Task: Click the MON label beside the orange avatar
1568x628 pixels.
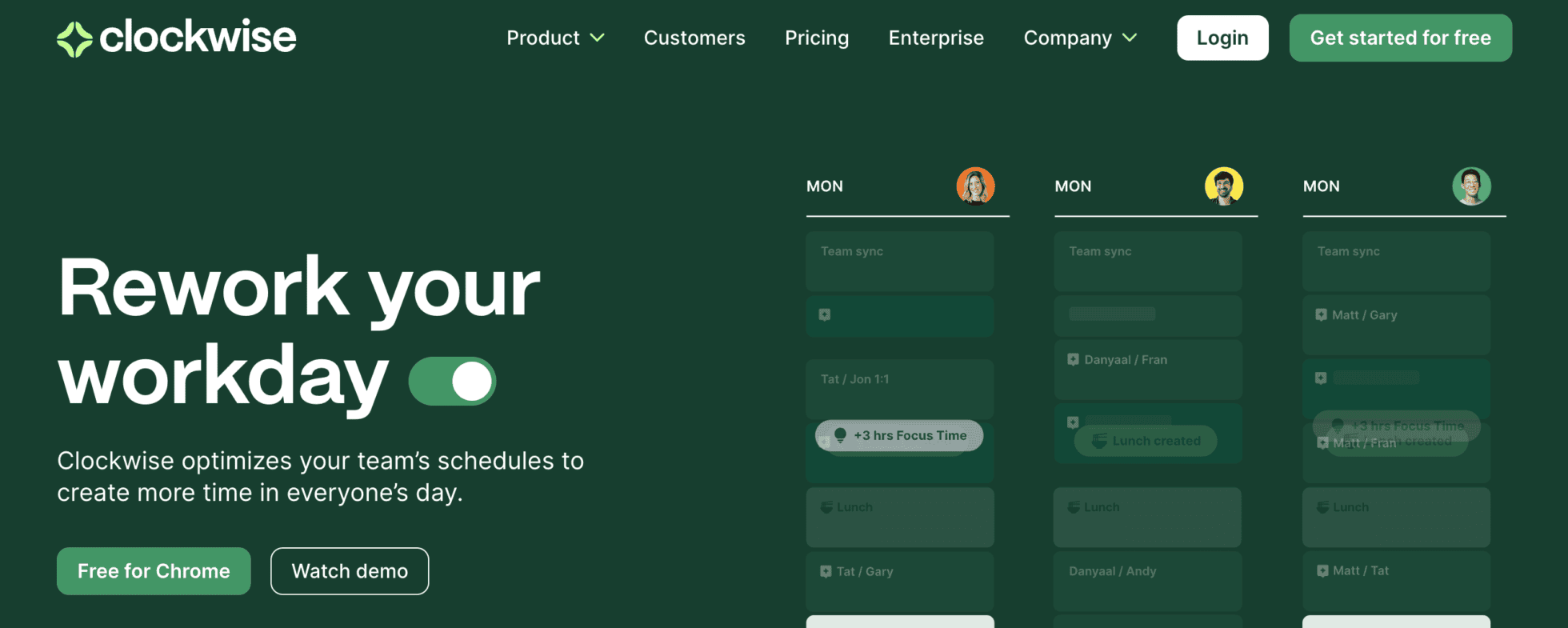Action: (x=825, y=186)
